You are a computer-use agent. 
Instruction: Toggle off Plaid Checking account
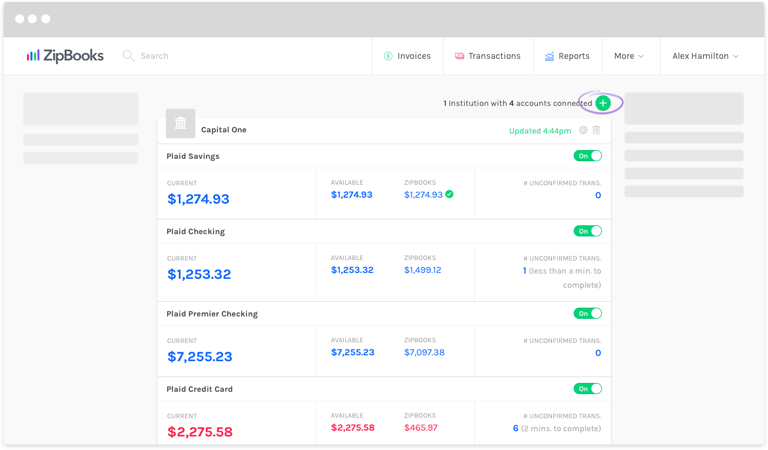pos(588,231)
